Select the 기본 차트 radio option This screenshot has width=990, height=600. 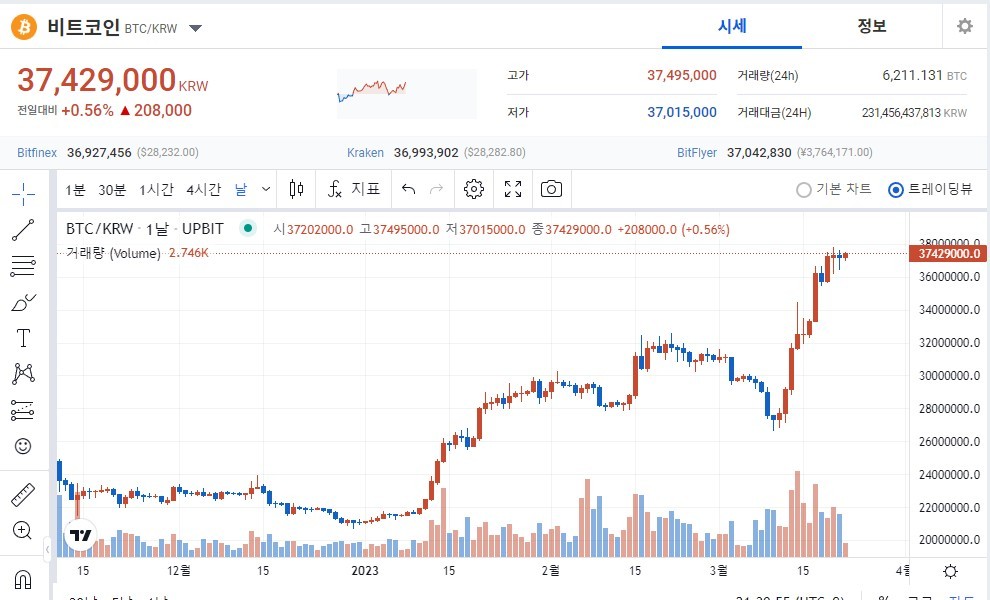point(804,190)
